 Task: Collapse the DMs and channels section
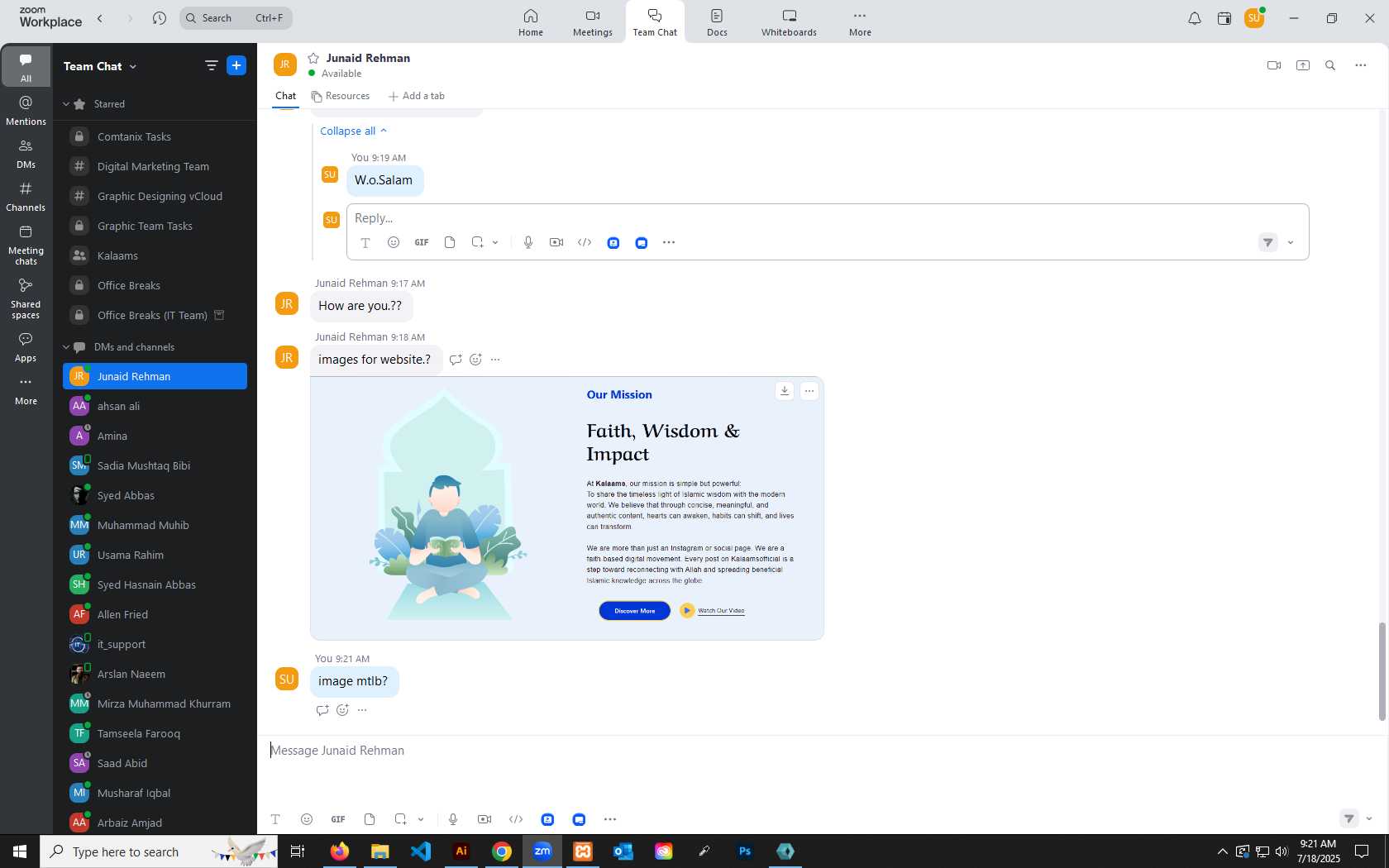click(66, 347)
